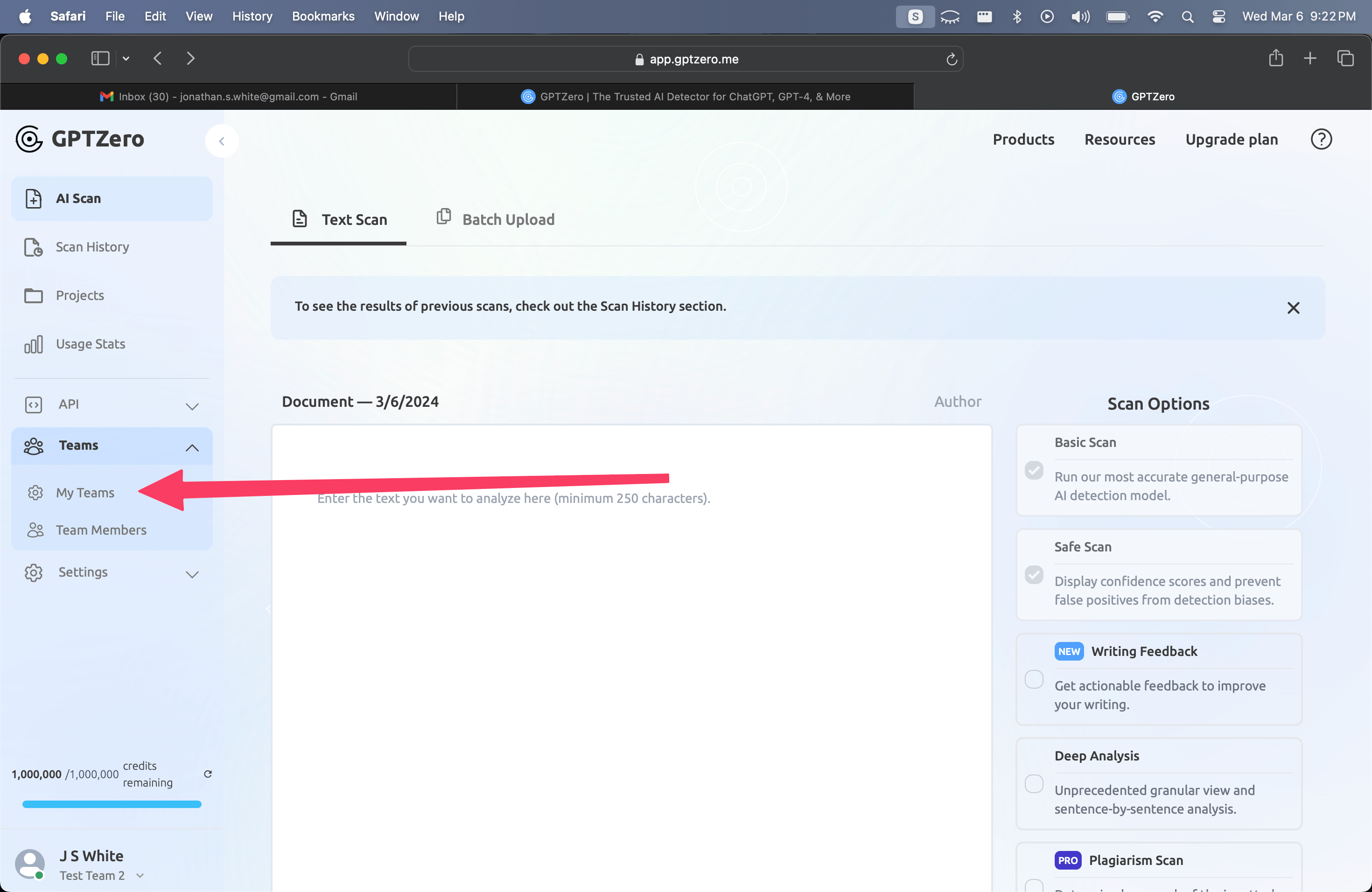
Task: Click the Settings gear icon in sidebar
Action: (x=34, y=572)
